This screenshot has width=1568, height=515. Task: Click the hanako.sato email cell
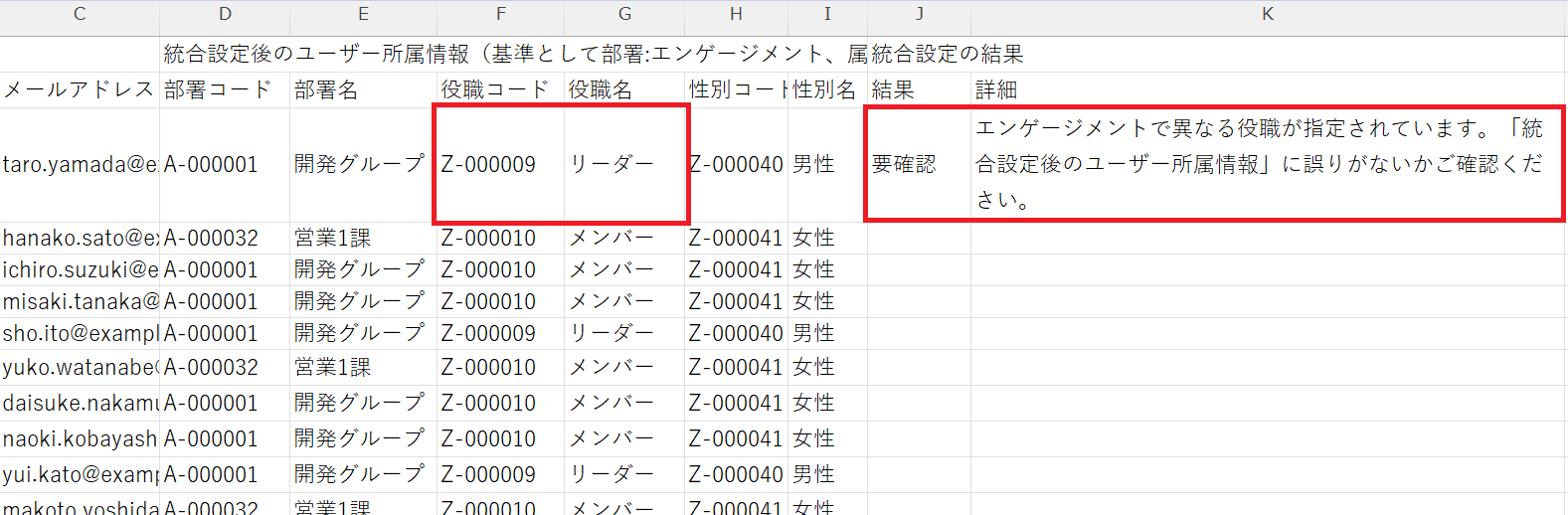[80, 239]
